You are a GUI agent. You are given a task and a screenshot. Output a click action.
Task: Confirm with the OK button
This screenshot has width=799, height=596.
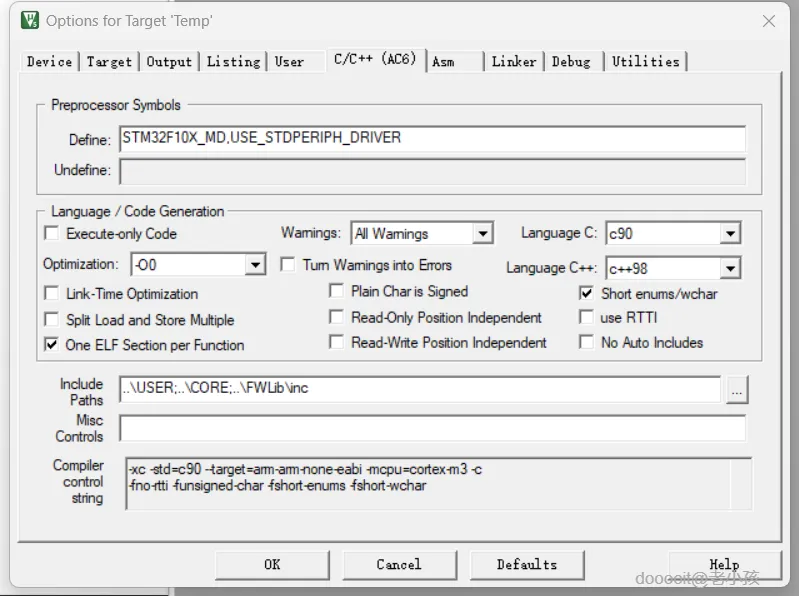(272, 564)
